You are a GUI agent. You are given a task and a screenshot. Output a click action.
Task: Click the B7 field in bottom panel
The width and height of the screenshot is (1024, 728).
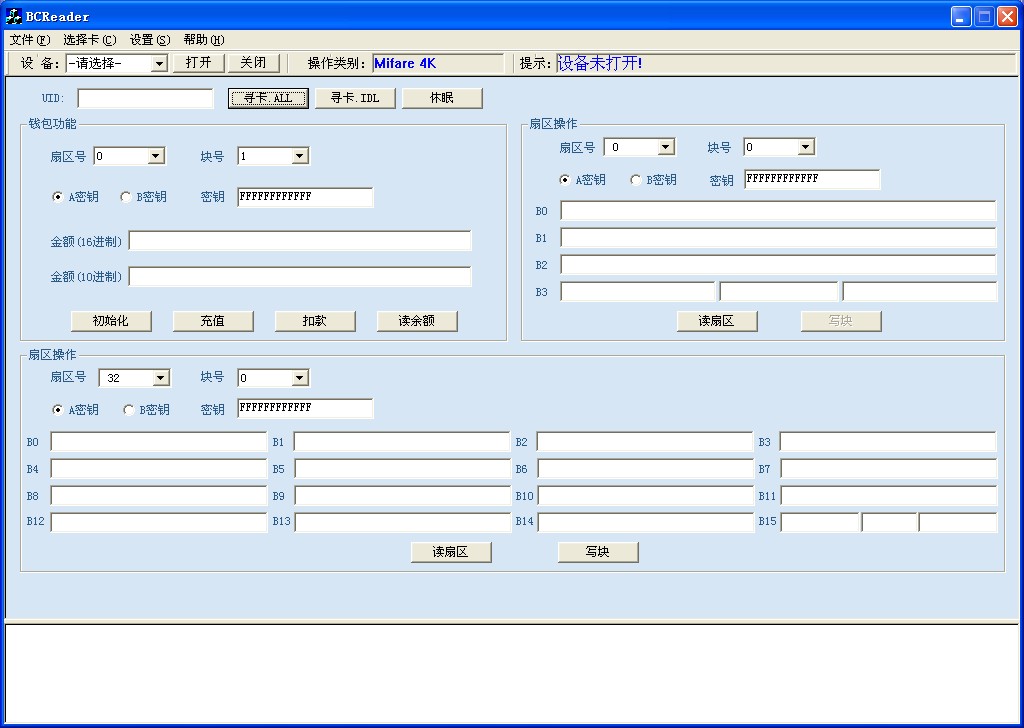(888, 469)
